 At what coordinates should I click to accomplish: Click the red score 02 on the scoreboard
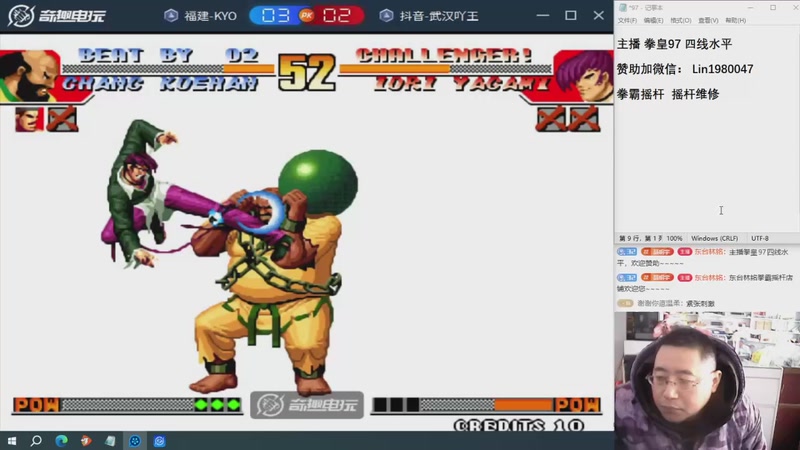pos(337,16)
